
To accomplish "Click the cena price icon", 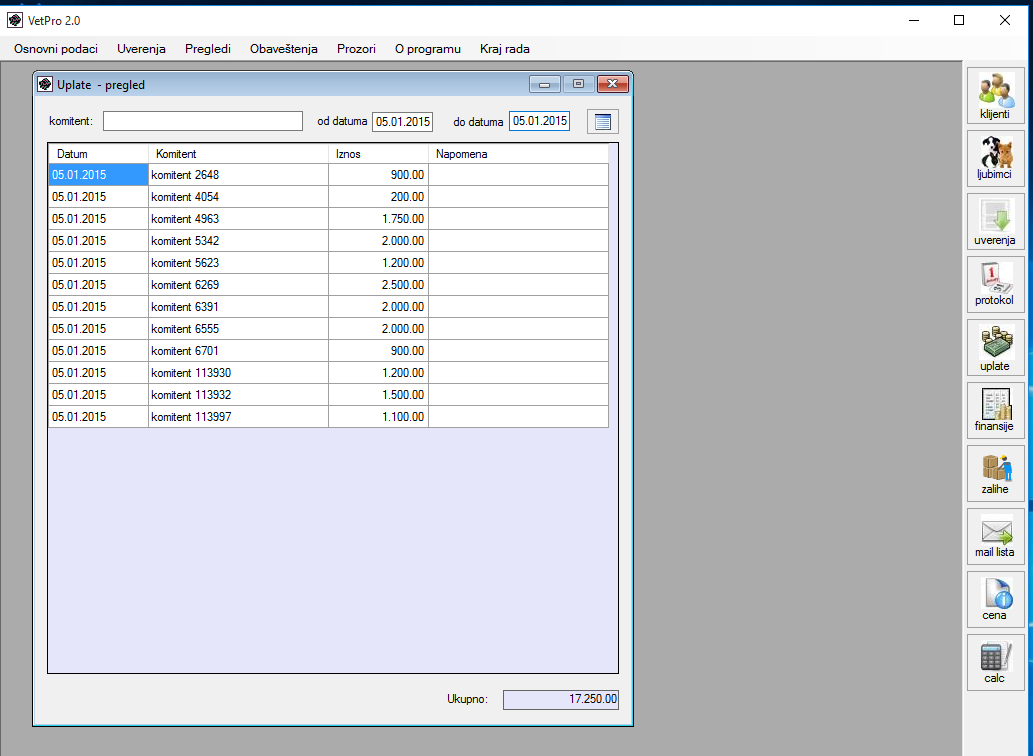I will click(x=995, y=600).
